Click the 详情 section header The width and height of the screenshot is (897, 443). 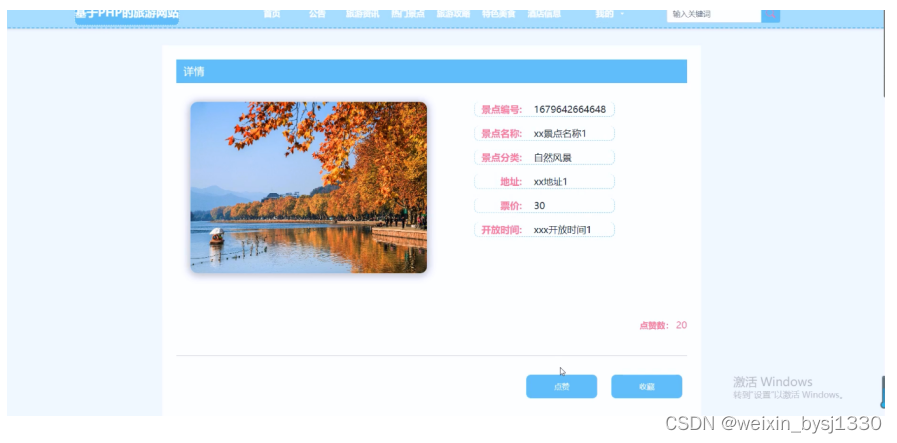[431, 72]
